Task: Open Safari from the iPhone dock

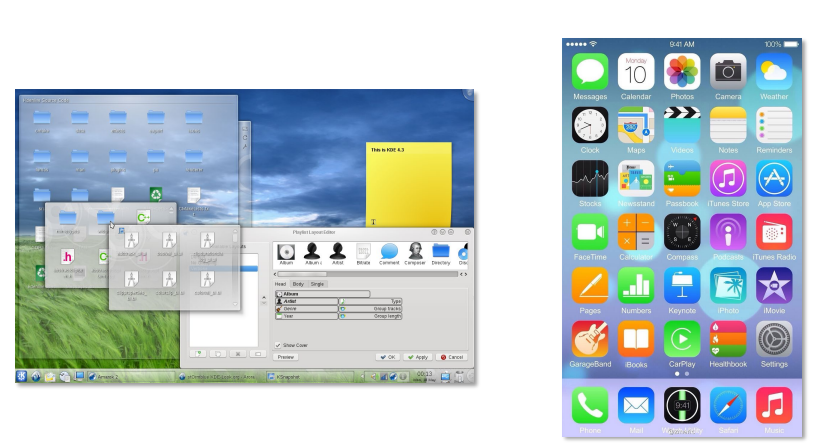Action: (728, 405)
